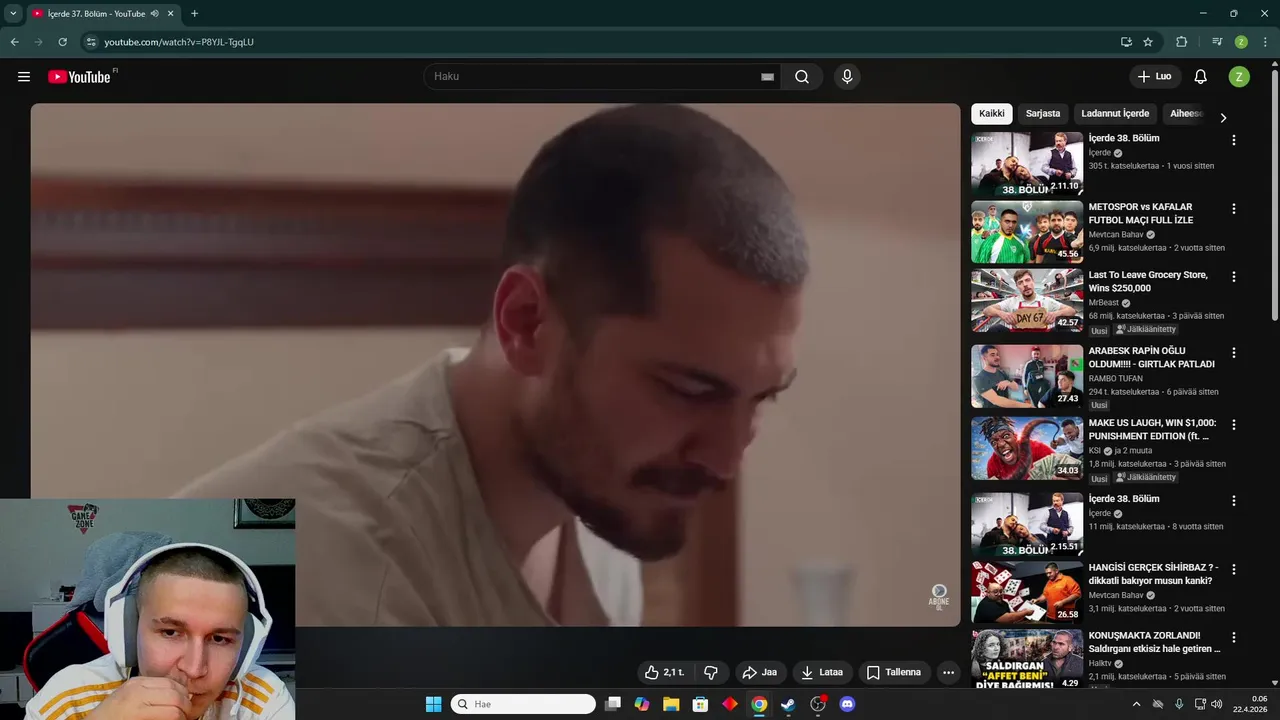Screen dimensions: 1280x720
Task: Open options menu for METOSPOR vs KAFALAR
Action: pos(1233,209)
